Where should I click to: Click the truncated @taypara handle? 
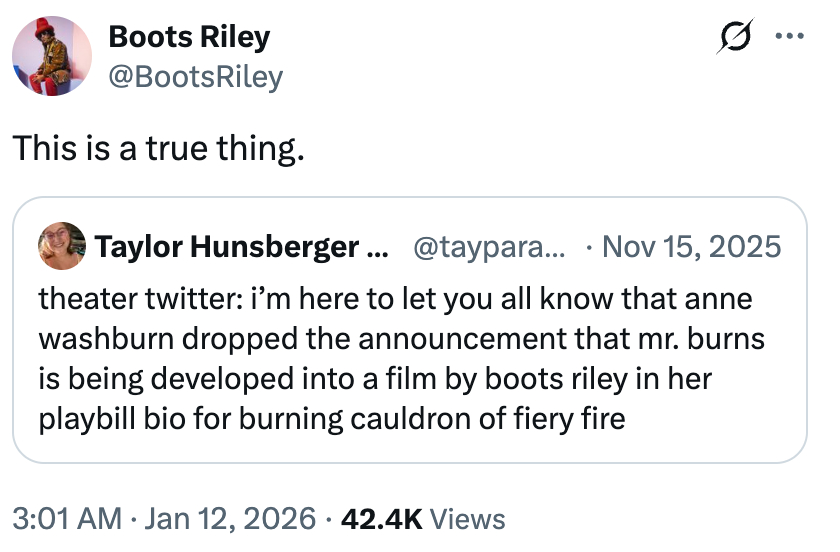[x=483, y=246]
